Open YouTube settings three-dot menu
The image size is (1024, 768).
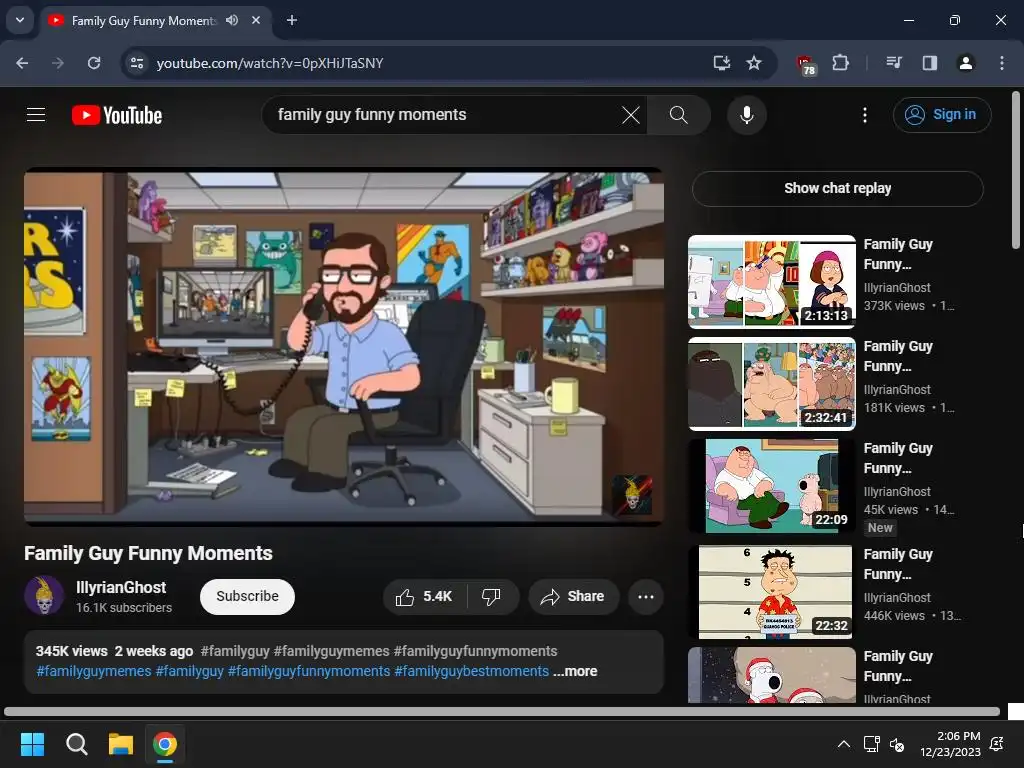click(865, 115)
